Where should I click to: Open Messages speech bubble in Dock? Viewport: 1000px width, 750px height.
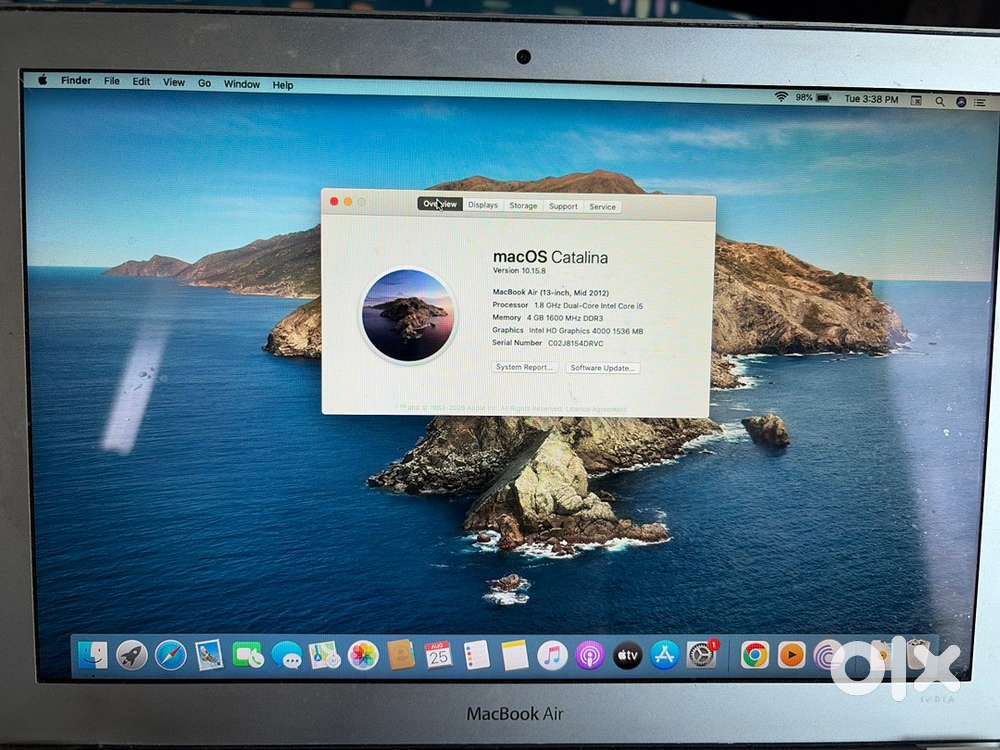coord(287,655)
